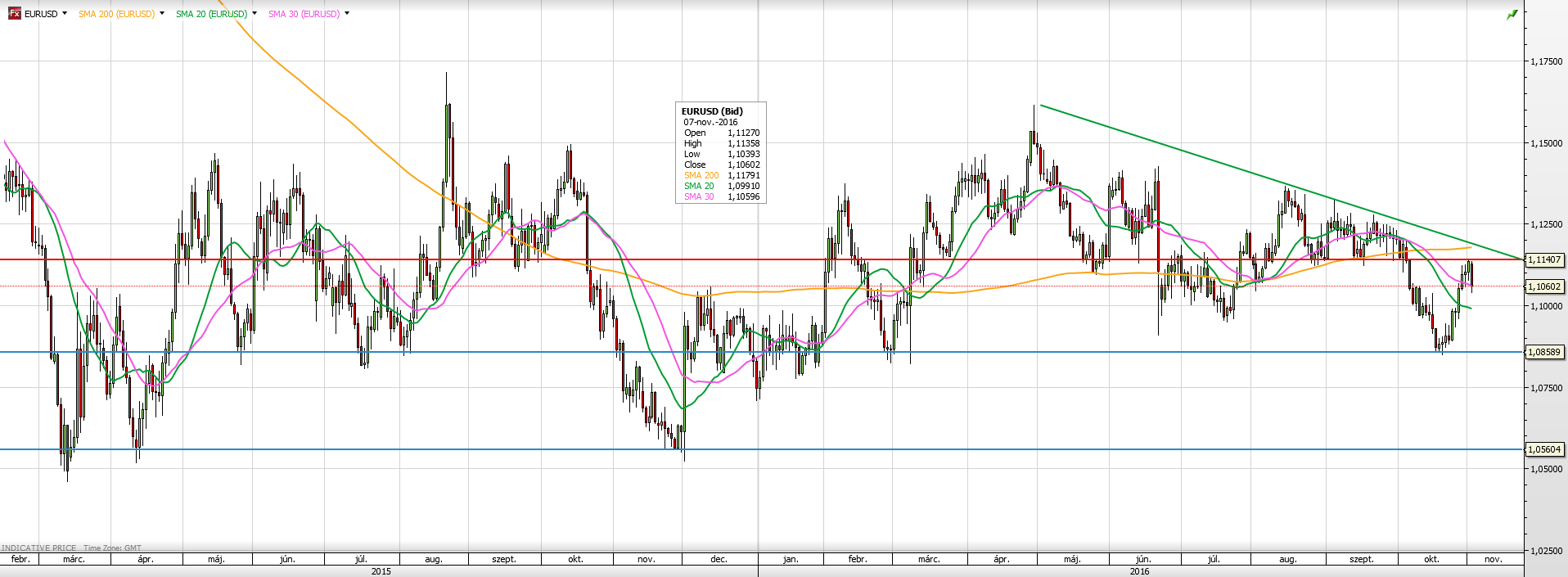Click the SMA 200 1,11791 tooltip row
Image resolution: width=1568 pixels, height=577 pixels.
722,175
